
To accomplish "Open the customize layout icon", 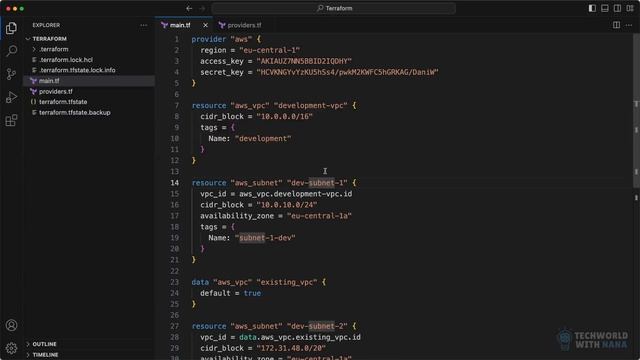I will pos(630,8).
